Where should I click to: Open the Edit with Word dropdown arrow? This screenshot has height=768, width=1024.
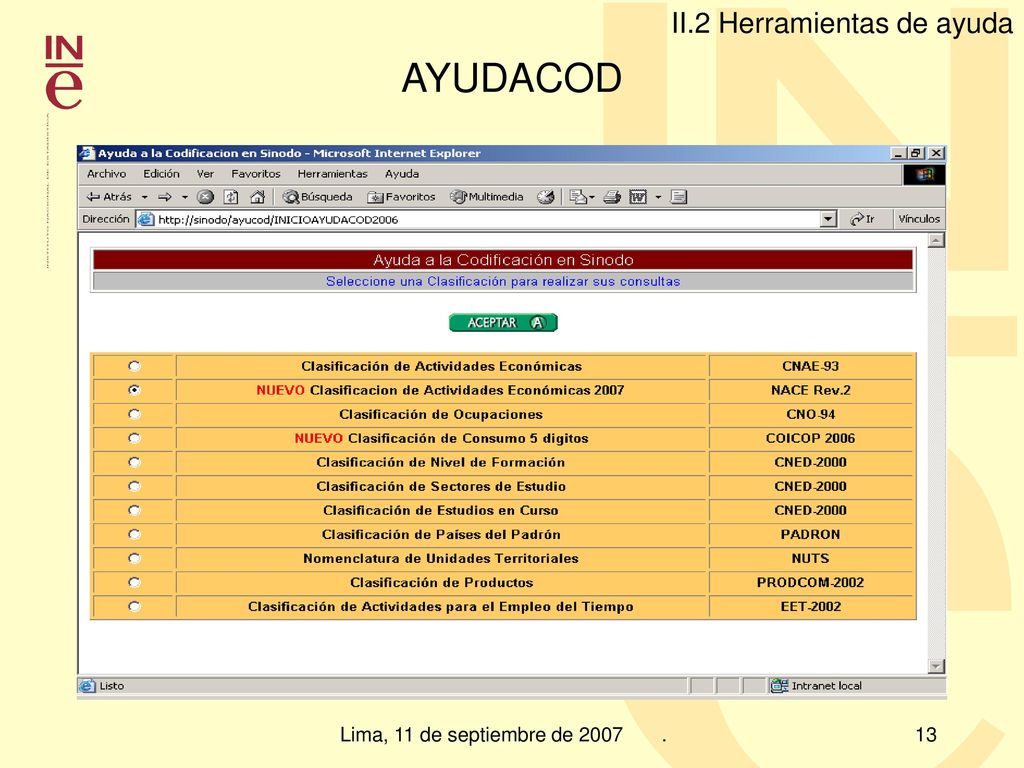click(658, 197)
